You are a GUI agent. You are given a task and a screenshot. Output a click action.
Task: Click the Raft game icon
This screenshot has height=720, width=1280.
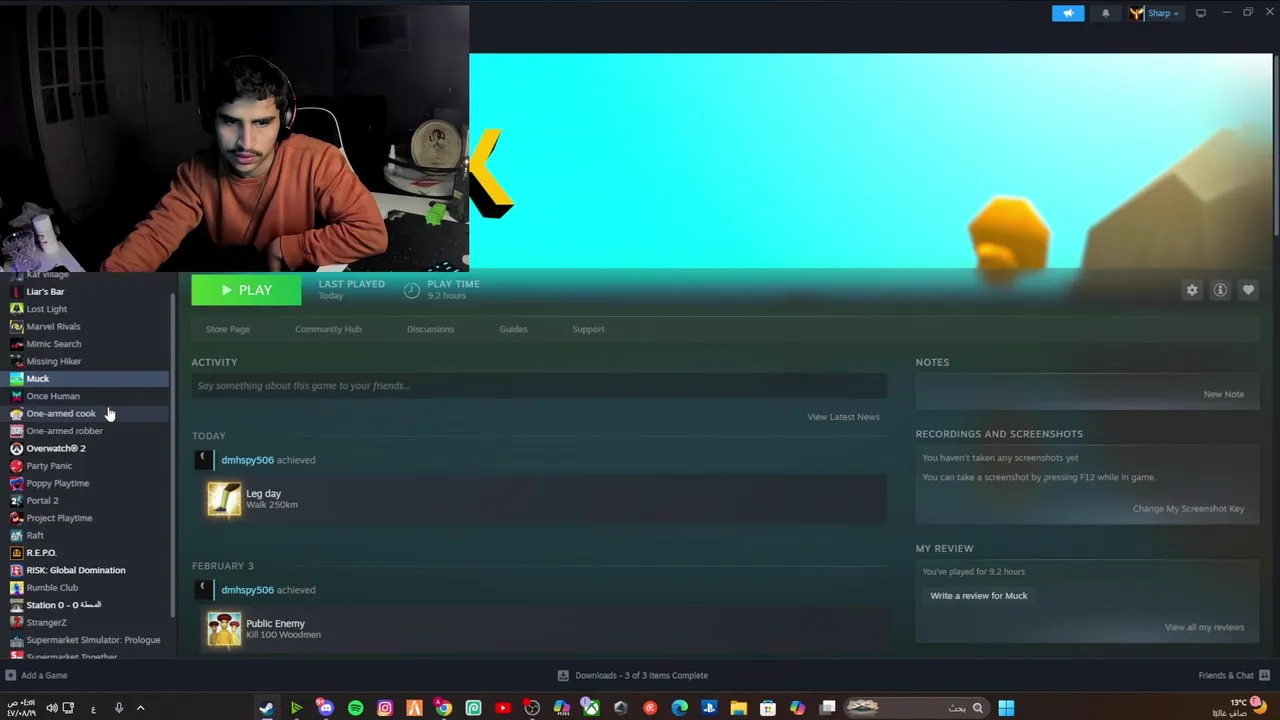coord(16,536)
